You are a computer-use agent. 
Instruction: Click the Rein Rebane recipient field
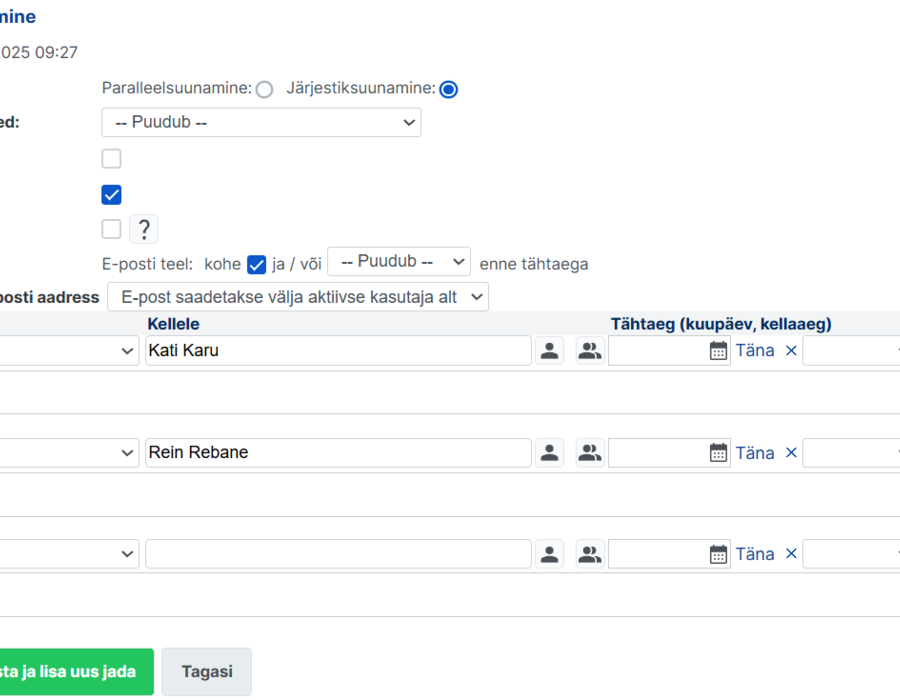pos(338,453)
